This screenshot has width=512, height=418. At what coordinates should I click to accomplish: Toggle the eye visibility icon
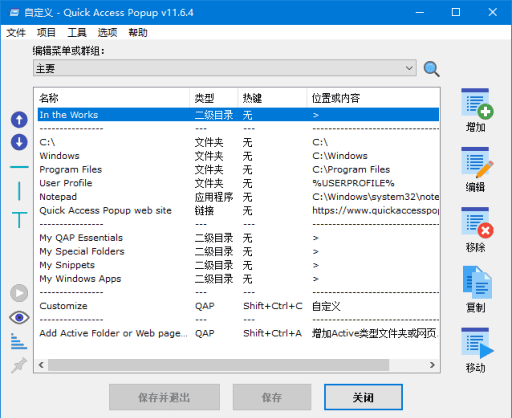19,317
